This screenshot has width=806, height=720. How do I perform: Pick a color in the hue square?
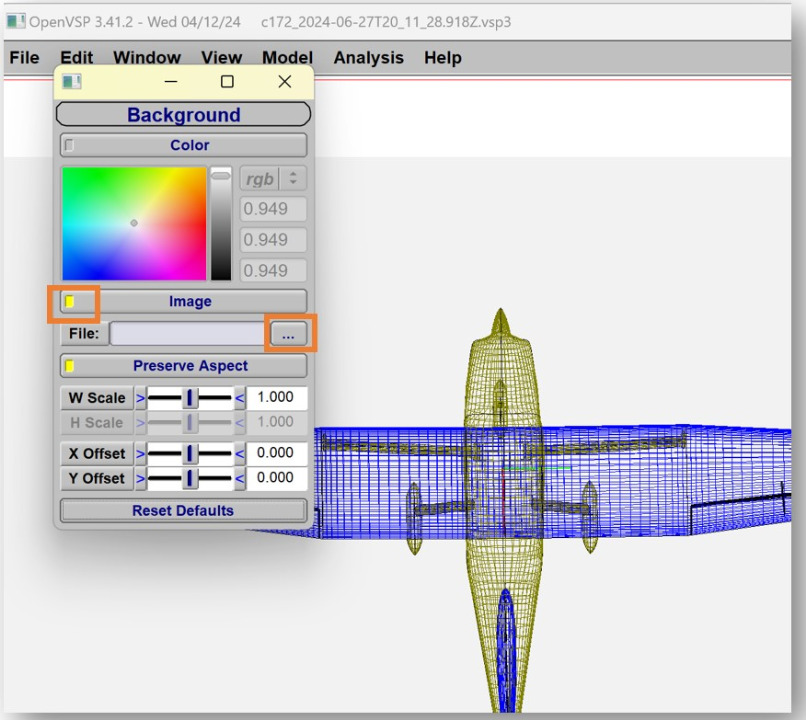point(134,223)
